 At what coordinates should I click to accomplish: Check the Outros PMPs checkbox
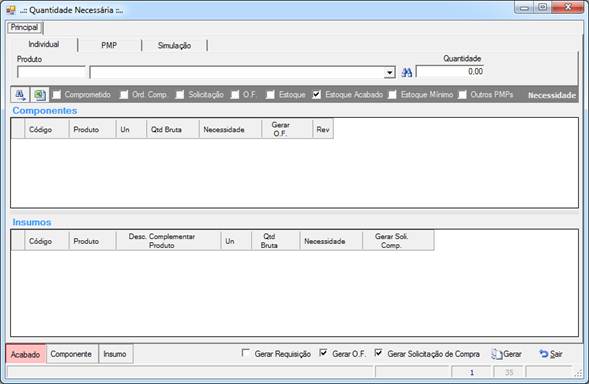(462, 95)
